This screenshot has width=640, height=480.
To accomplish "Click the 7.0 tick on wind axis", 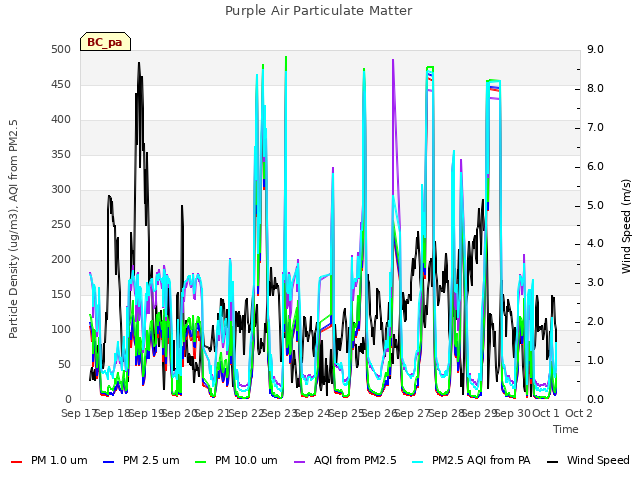I will pyautogui.click(x=595, y=127).
